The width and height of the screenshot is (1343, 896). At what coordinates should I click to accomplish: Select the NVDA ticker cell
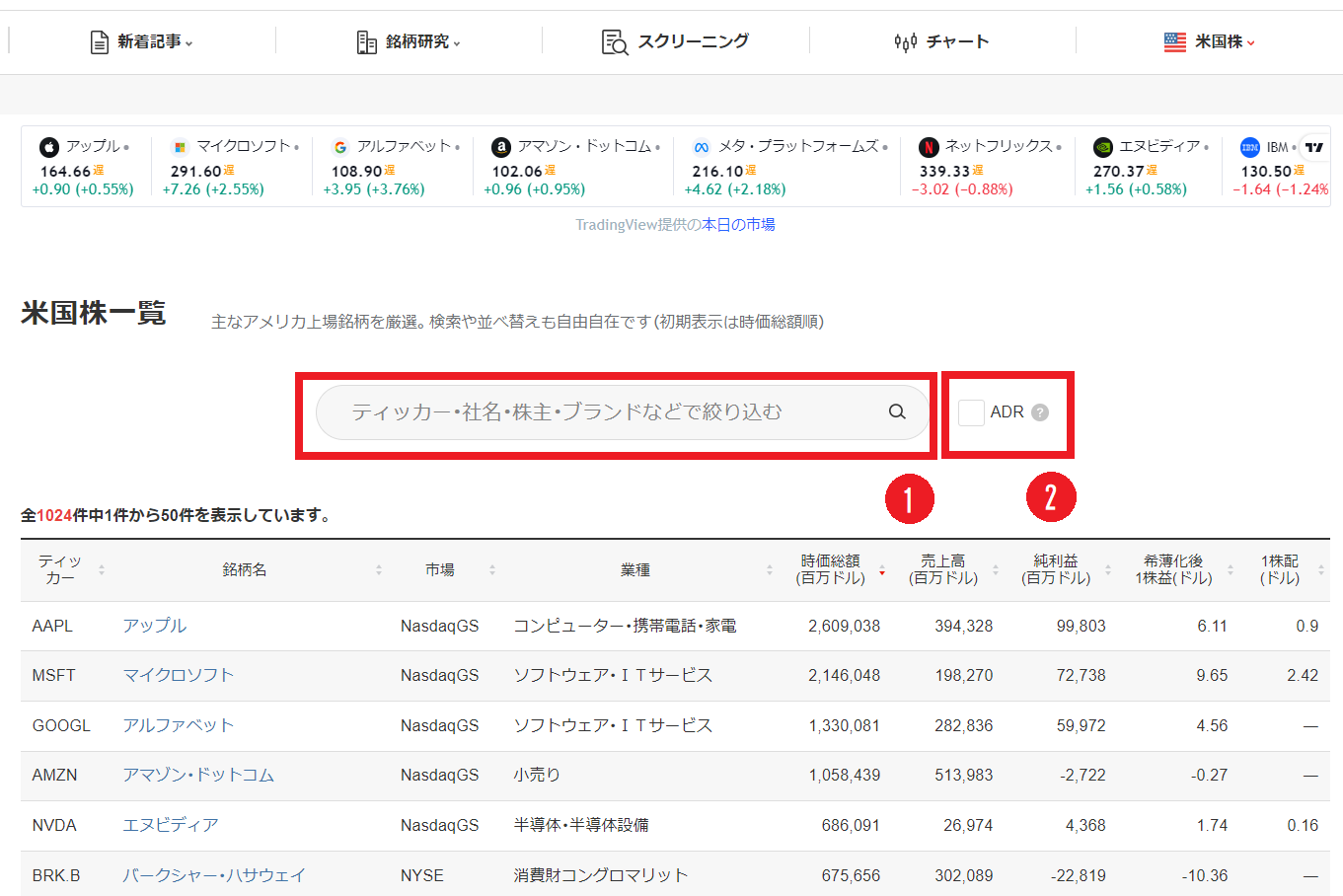click(x=54, y=825)
